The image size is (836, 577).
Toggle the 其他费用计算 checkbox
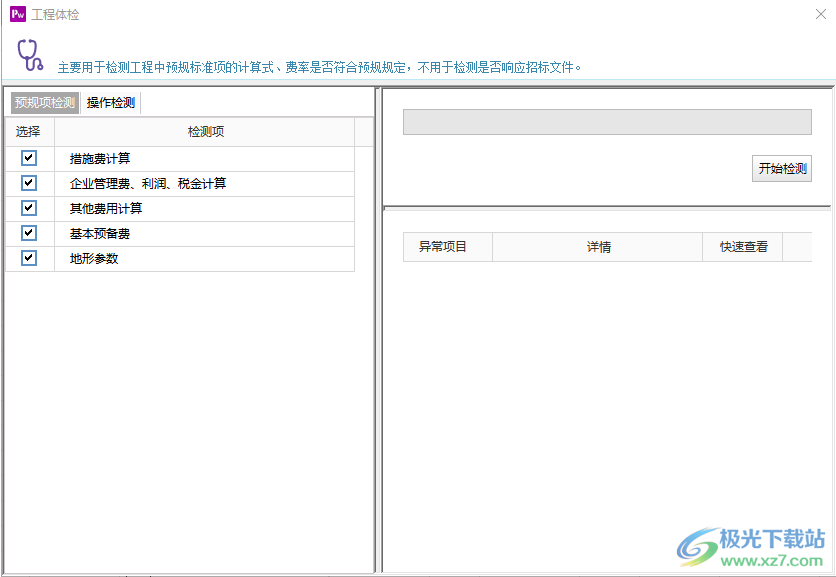tap(29, 208)
